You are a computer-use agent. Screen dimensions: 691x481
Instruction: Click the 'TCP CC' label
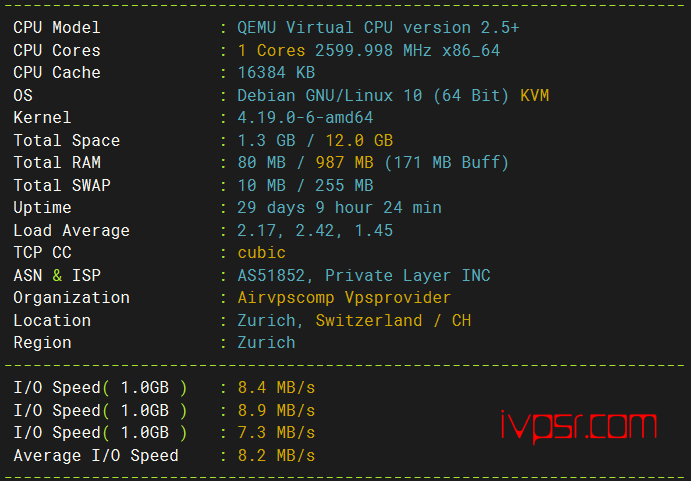click(42, 253)
